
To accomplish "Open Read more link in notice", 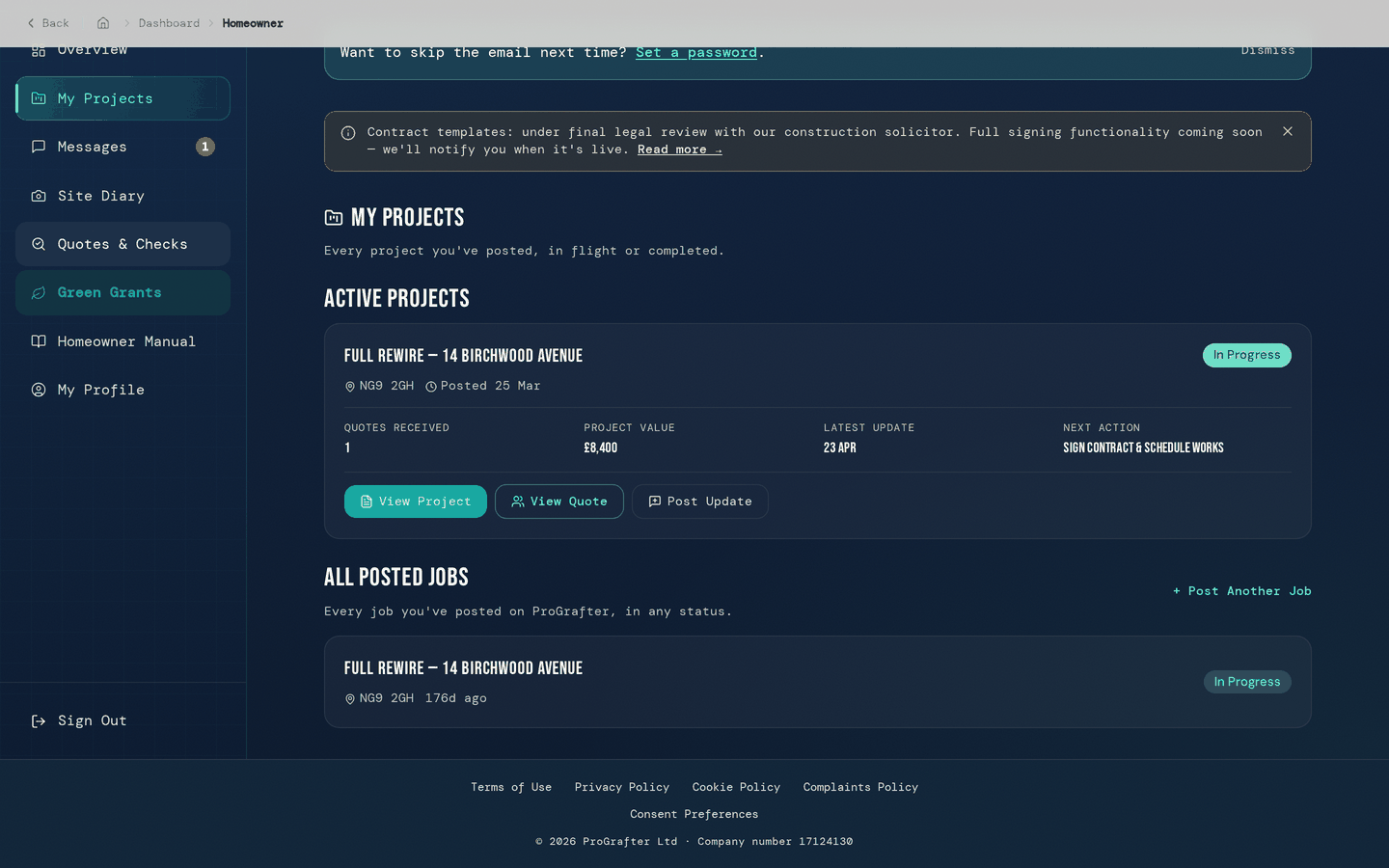I will point(679,149).
